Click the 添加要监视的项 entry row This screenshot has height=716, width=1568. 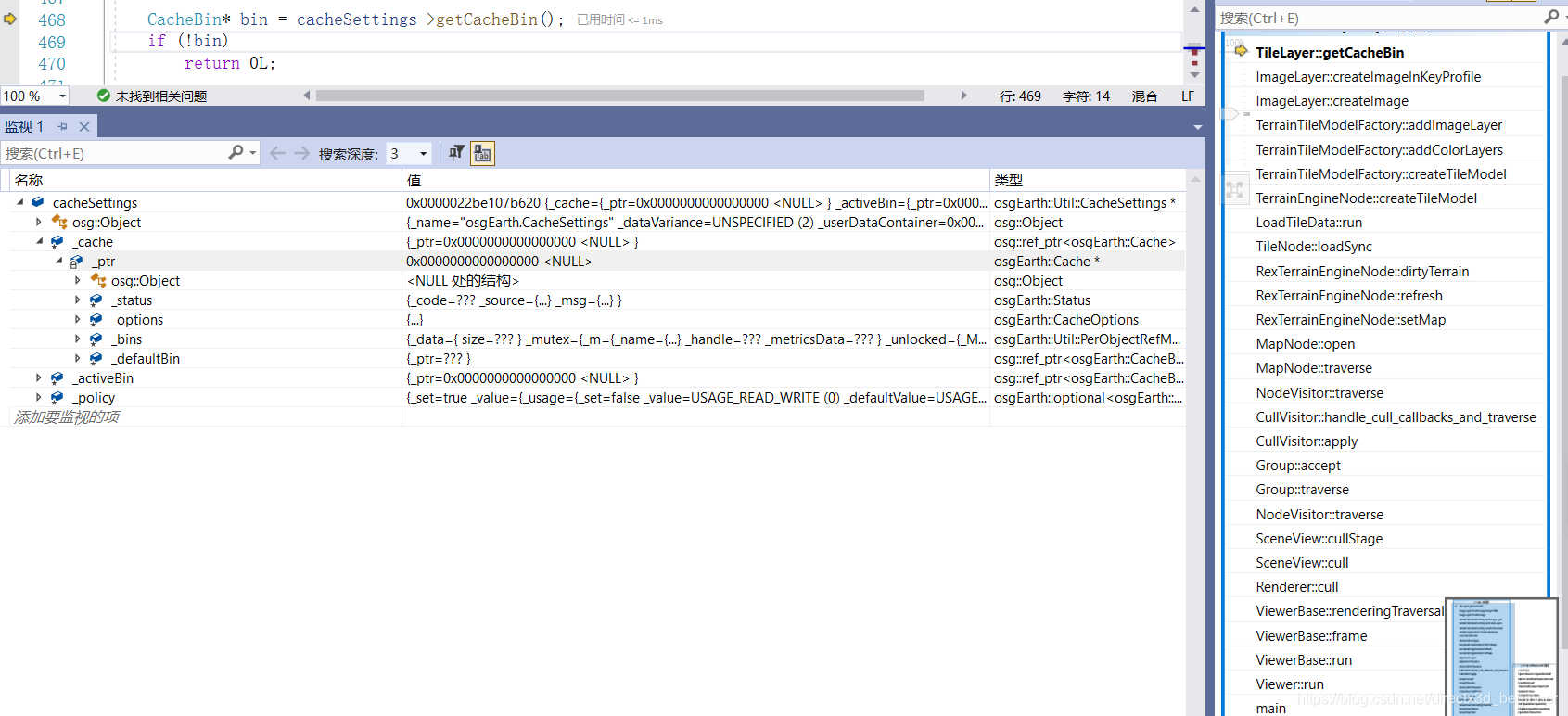pos(593,417)
